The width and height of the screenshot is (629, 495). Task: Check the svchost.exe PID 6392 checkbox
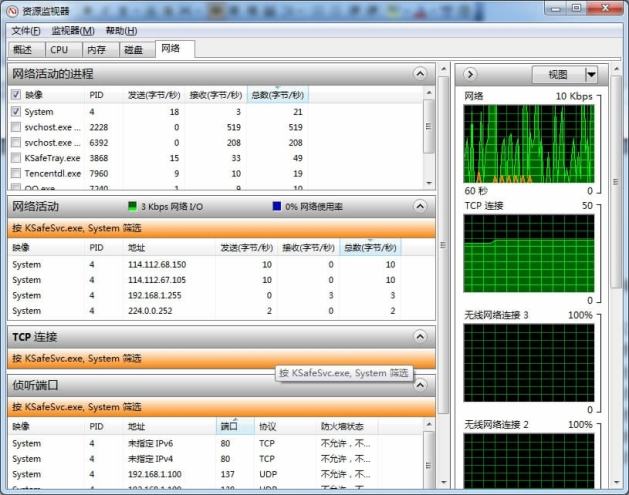(16, 142)
